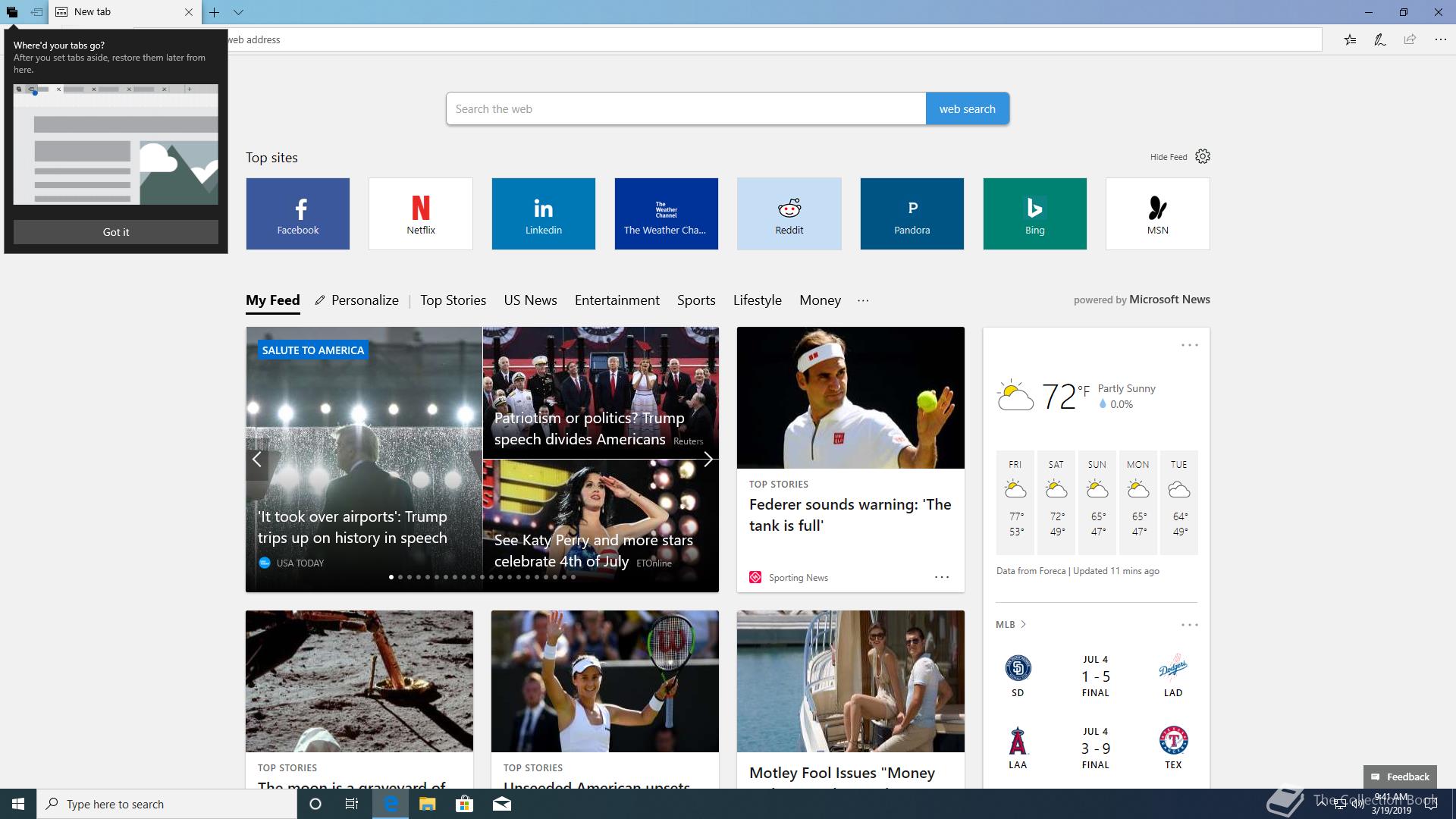The image size is (1456, 819).
Task: Open SD vs LAD game result
Action: [x=1096, y=676]
